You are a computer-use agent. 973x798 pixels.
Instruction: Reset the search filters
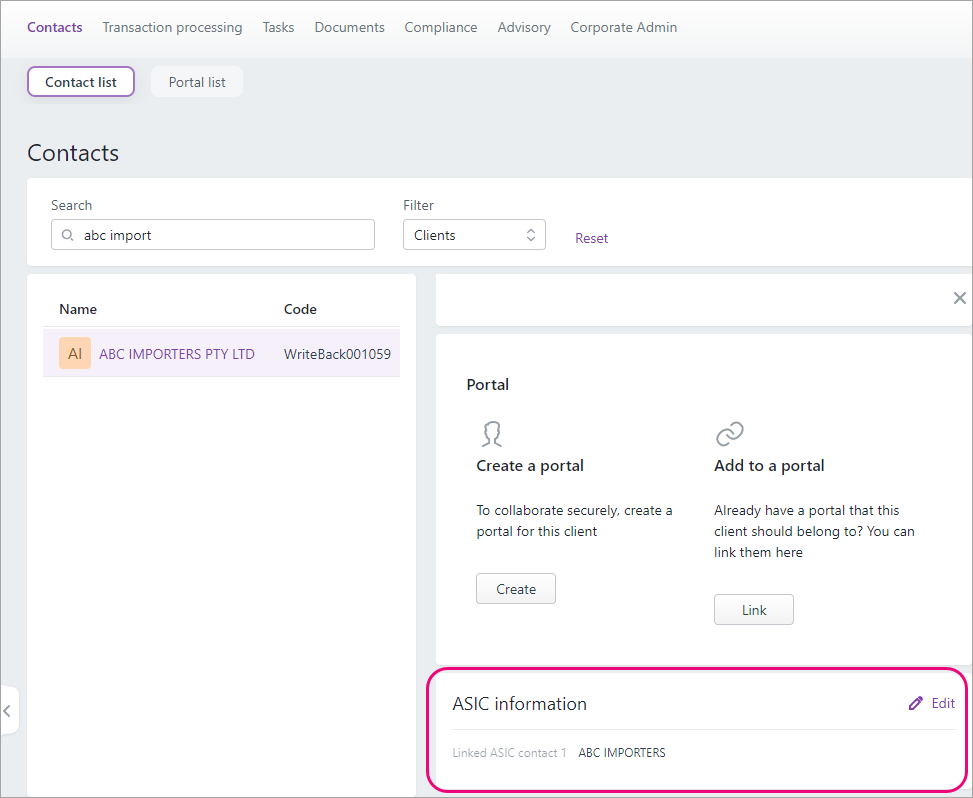tap(591, 238)
